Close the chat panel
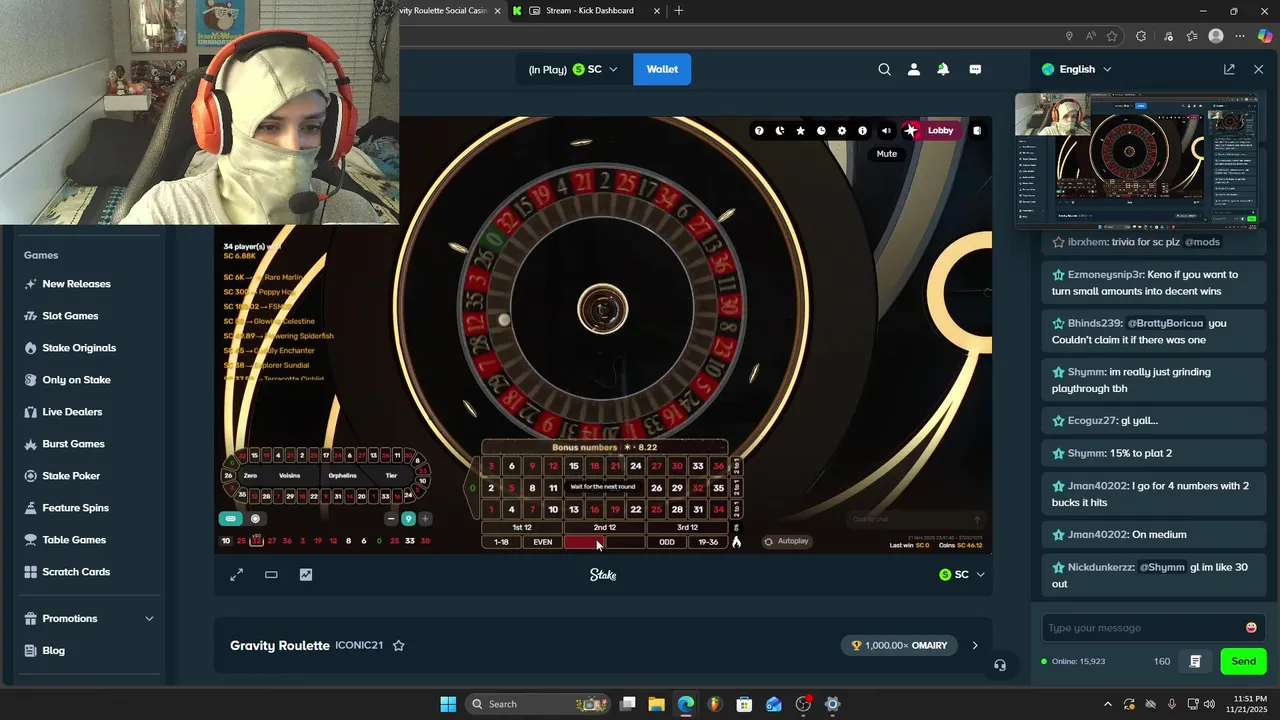The image size is (1280, 720). coord(1259,69)
